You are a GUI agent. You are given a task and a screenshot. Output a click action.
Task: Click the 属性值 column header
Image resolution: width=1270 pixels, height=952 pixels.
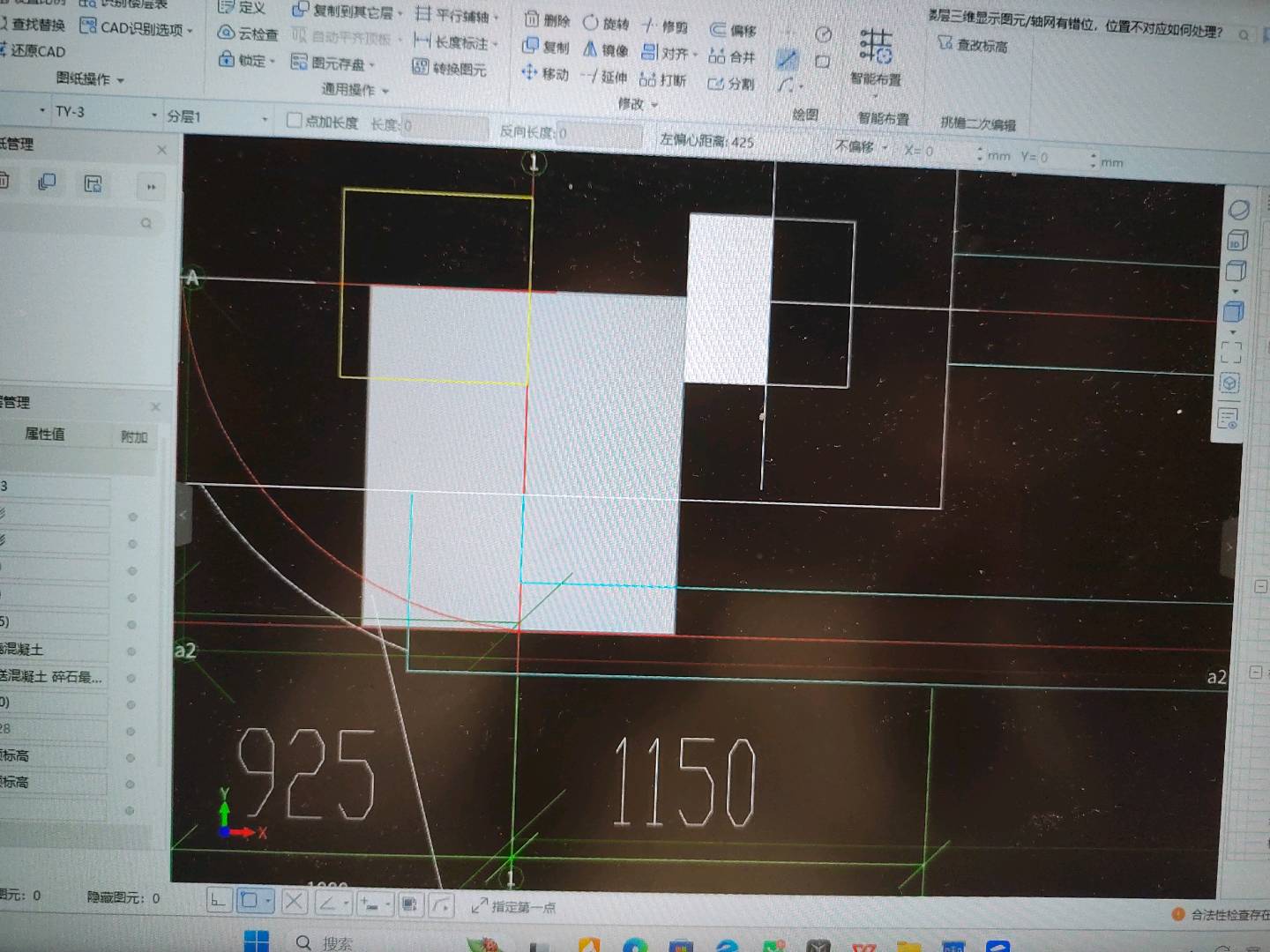coord(44,433)
